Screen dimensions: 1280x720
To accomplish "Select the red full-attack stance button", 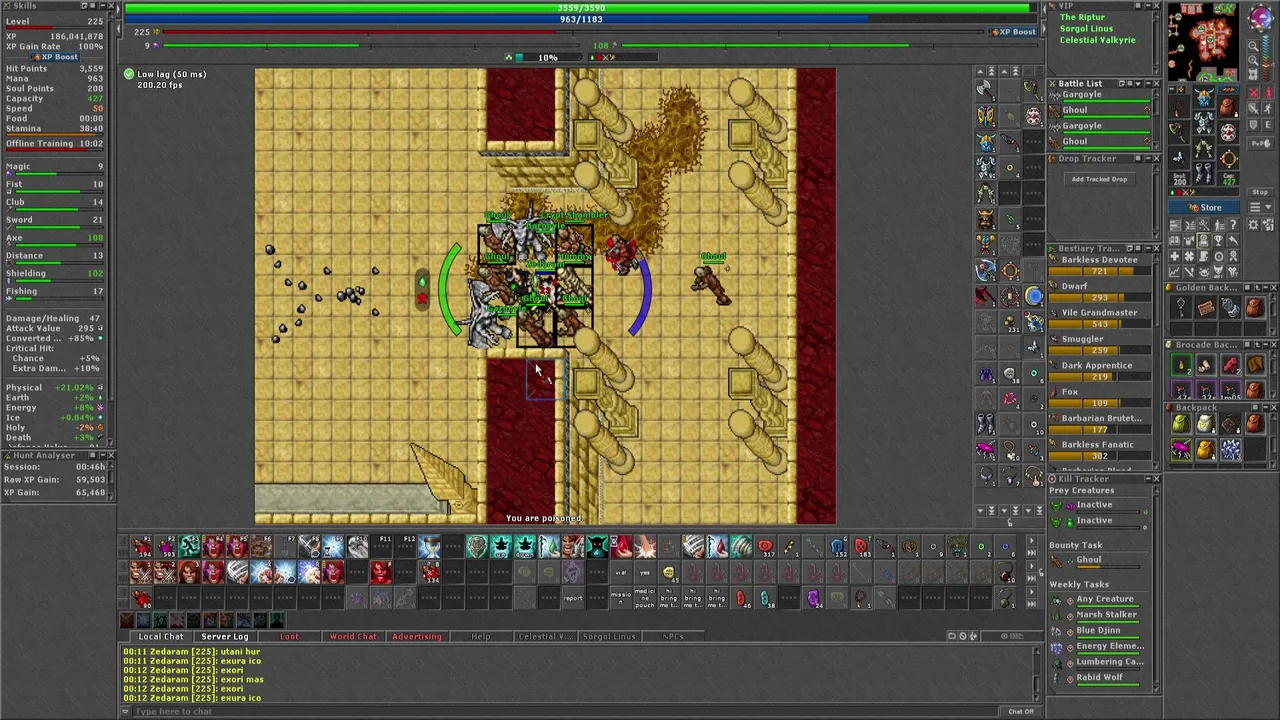I will (x=1254, y=92).
